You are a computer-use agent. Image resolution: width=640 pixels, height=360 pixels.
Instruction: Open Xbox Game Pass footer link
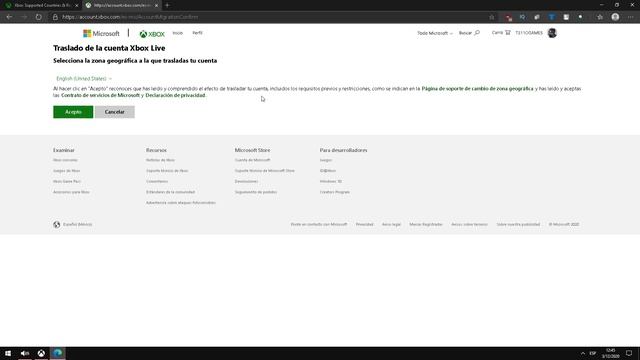[67, 181]
